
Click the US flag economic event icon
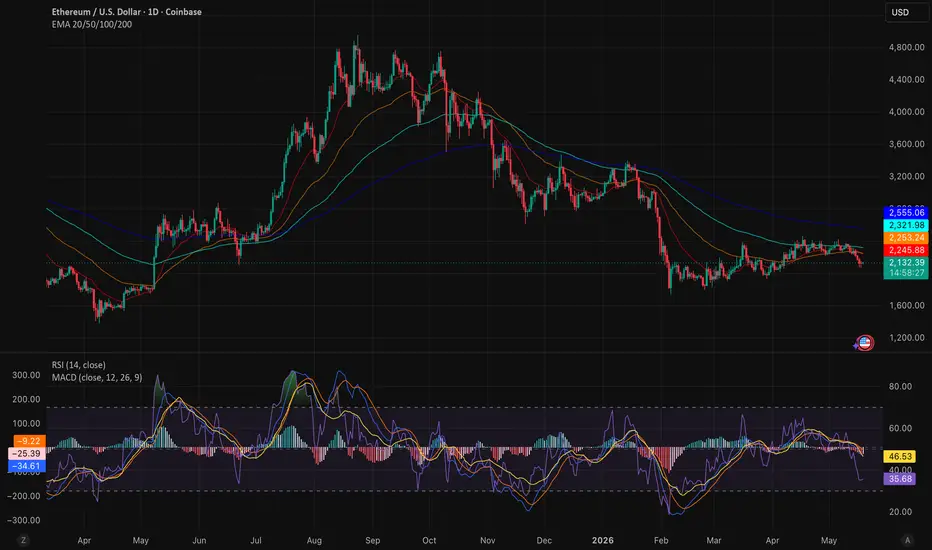pos(865,342)
